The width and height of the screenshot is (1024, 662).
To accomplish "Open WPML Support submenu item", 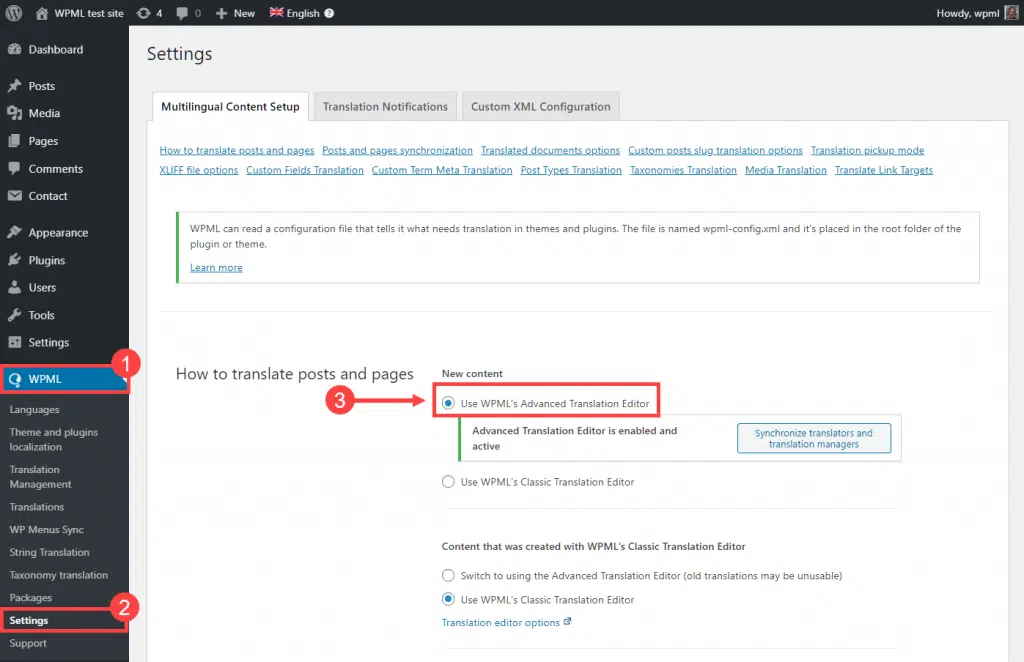I will (x=28, y=643).
